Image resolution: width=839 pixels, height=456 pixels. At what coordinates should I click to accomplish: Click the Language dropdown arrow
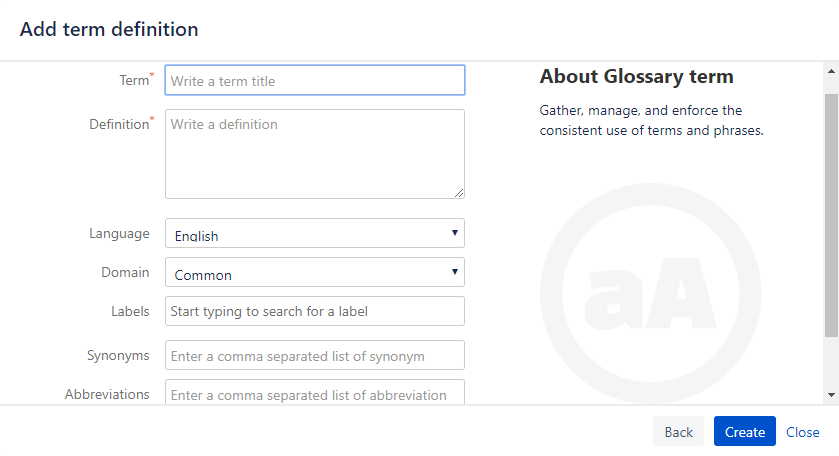tap(454, 234)
